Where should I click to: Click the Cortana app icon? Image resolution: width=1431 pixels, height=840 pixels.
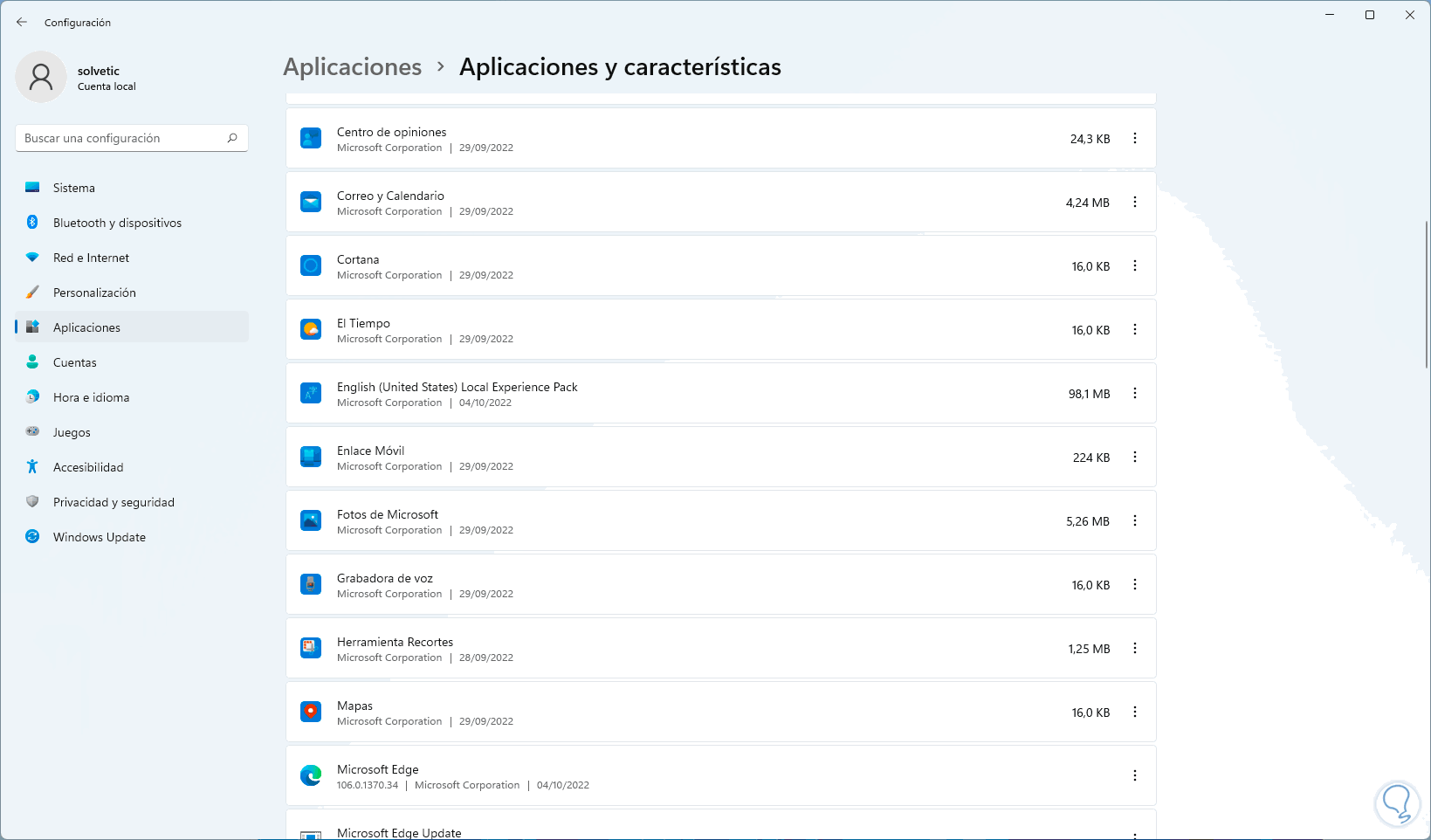pos(311,265)
